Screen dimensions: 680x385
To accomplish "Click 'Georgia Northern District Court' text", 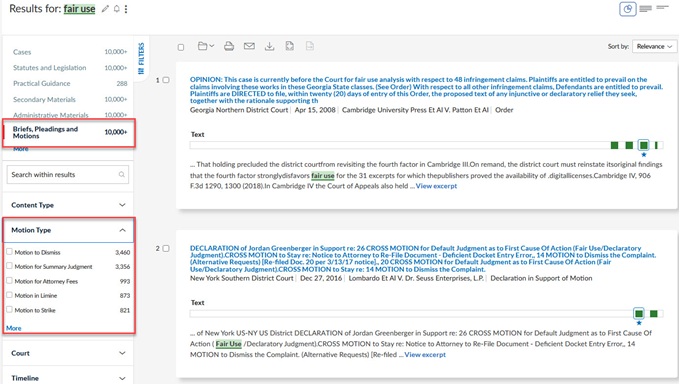I will 239,110.
